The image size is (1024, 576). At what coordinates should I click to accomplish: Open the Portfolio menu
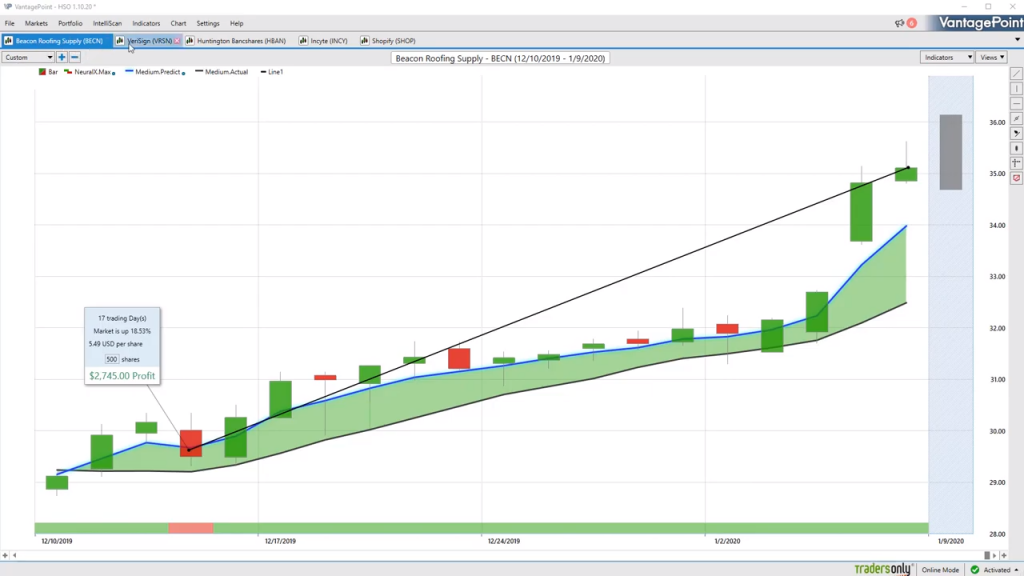tap(70, 24)
